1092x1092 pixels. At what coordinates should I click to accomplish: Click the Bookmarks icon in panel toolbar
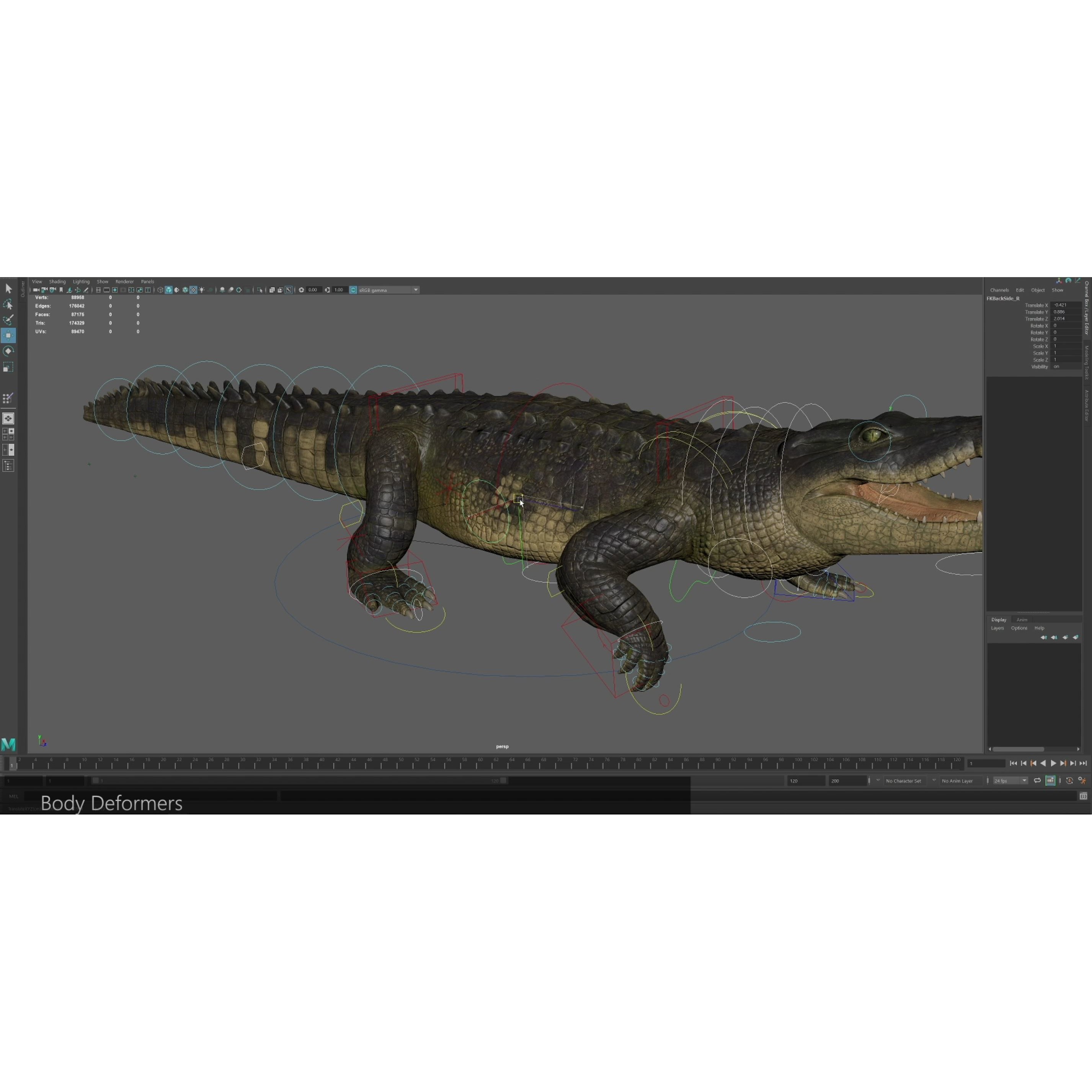61,290
